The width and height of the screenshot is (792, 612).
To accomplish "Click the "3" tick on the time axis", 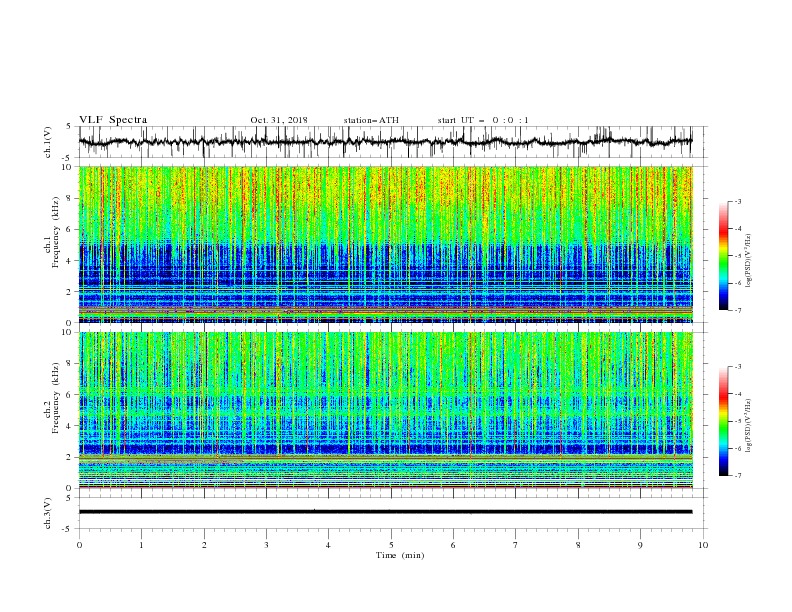I will tap(266, 545).
